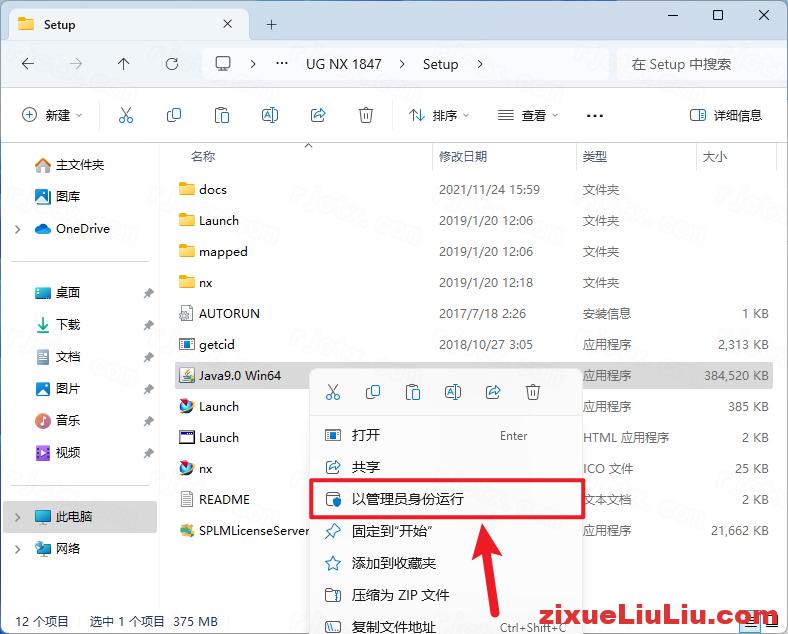Choose 固定到"开始" in the context menu
Image resolution: width=788 pixels, height=634 pixels.
pyautogui.click(x=445, y=531)
